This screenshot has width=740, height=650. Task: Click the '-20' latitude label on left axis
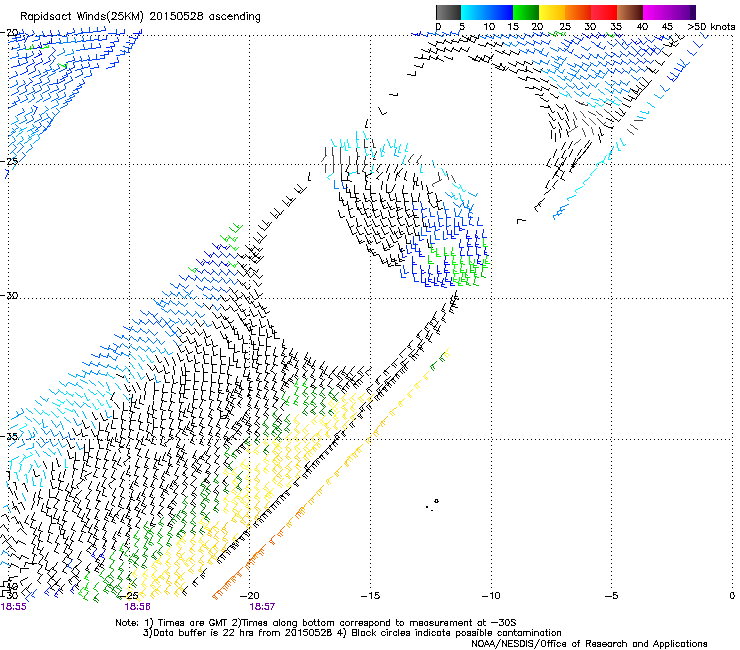click(9, 33)
